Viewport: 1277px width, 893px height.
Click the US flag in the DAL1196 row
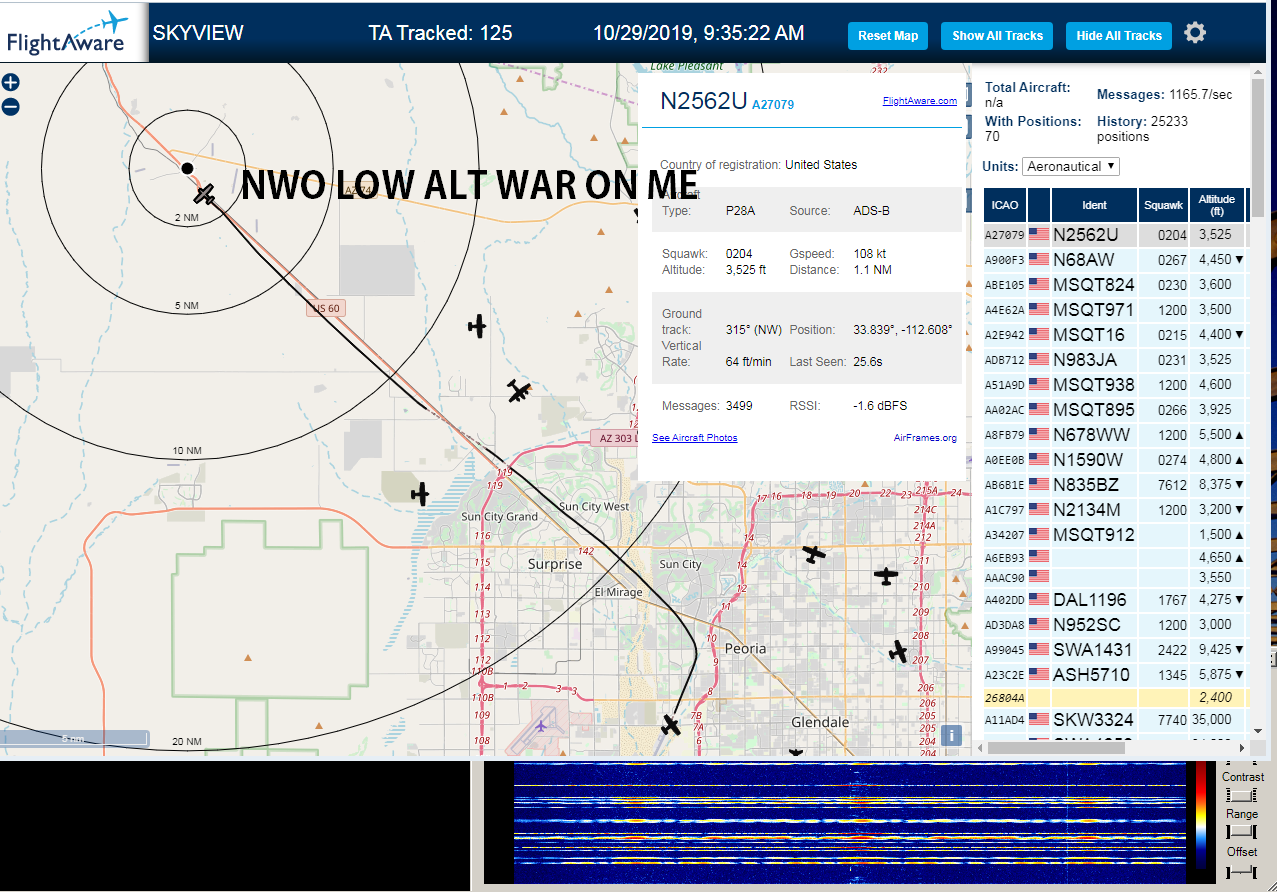[x=1039, y=600]
